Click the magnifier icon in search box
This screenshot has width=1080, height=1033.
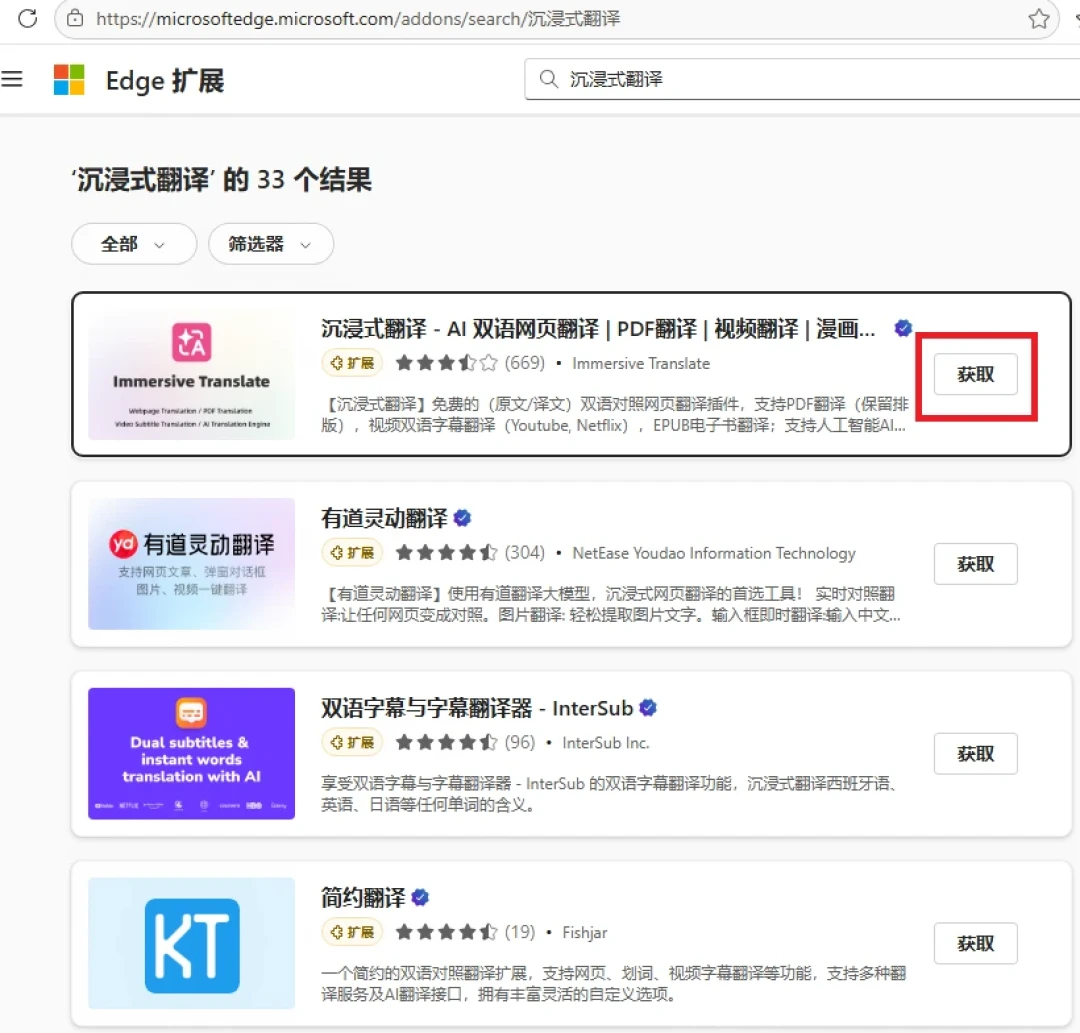click(548, 79)
